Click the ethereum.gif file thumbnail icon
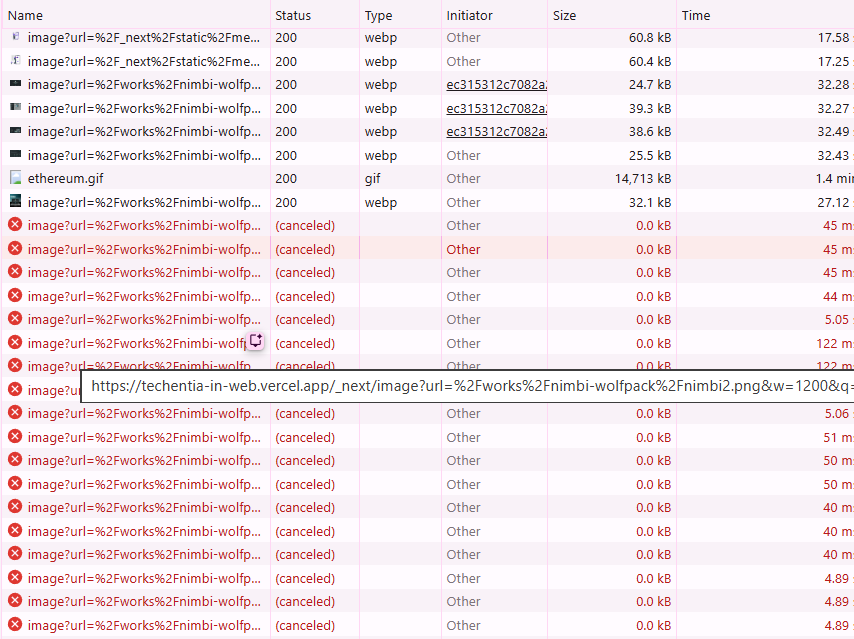 [15, 178]
